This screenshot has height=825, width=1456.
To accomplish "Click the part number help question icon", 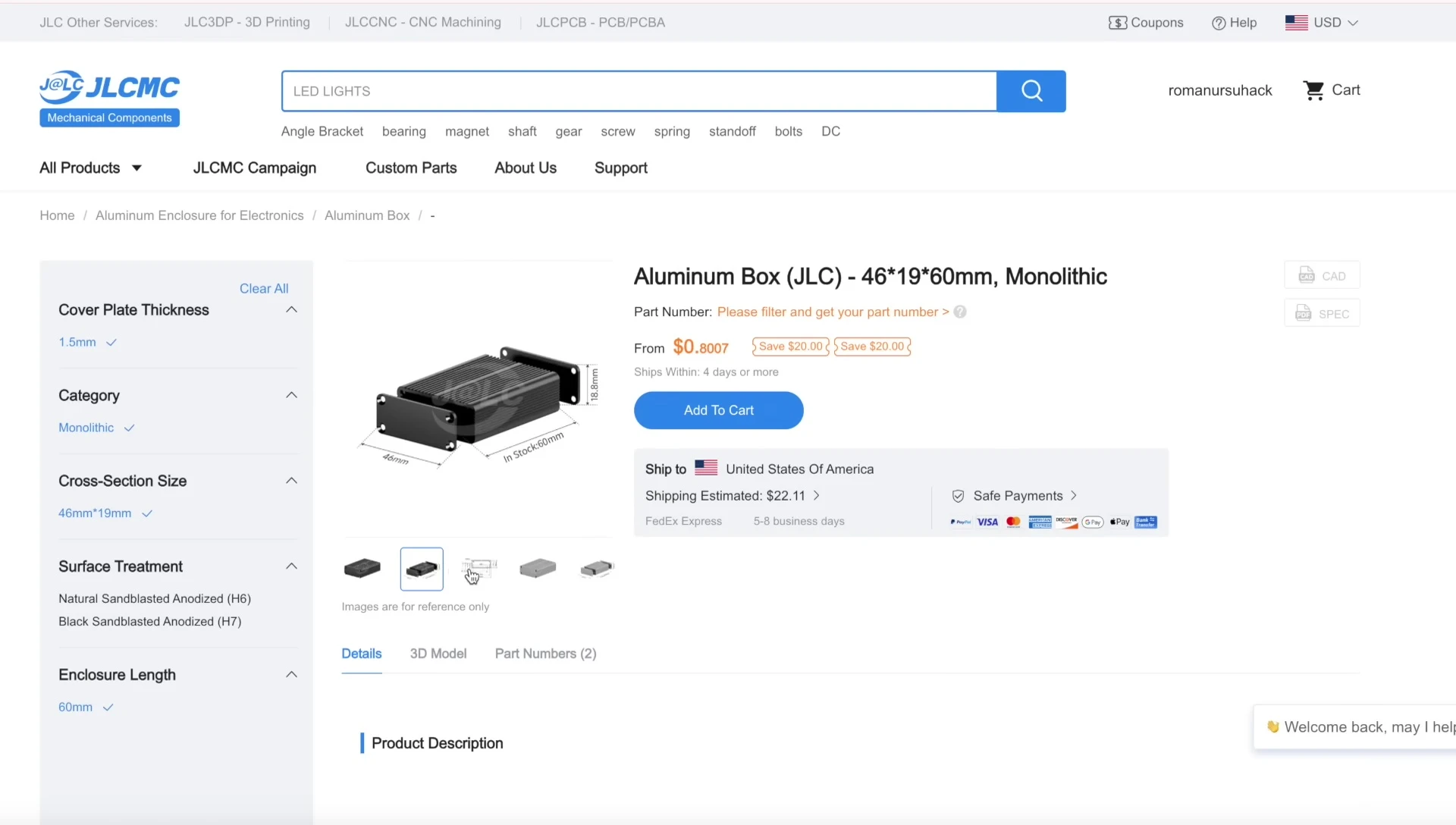I will tap(960, 312).
